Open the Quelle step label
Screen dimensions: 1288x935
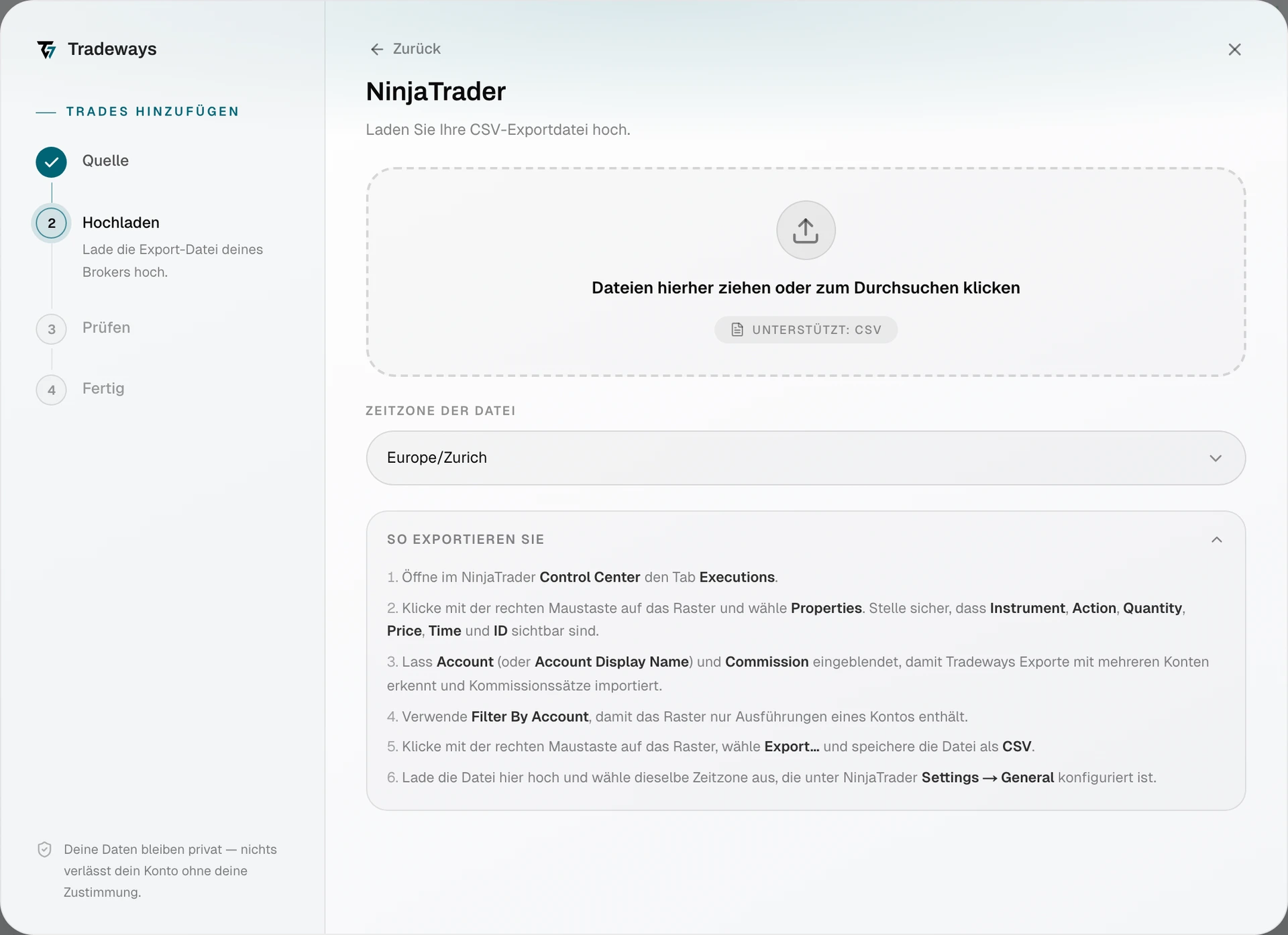pyautogui.click(x=105, y=161)
